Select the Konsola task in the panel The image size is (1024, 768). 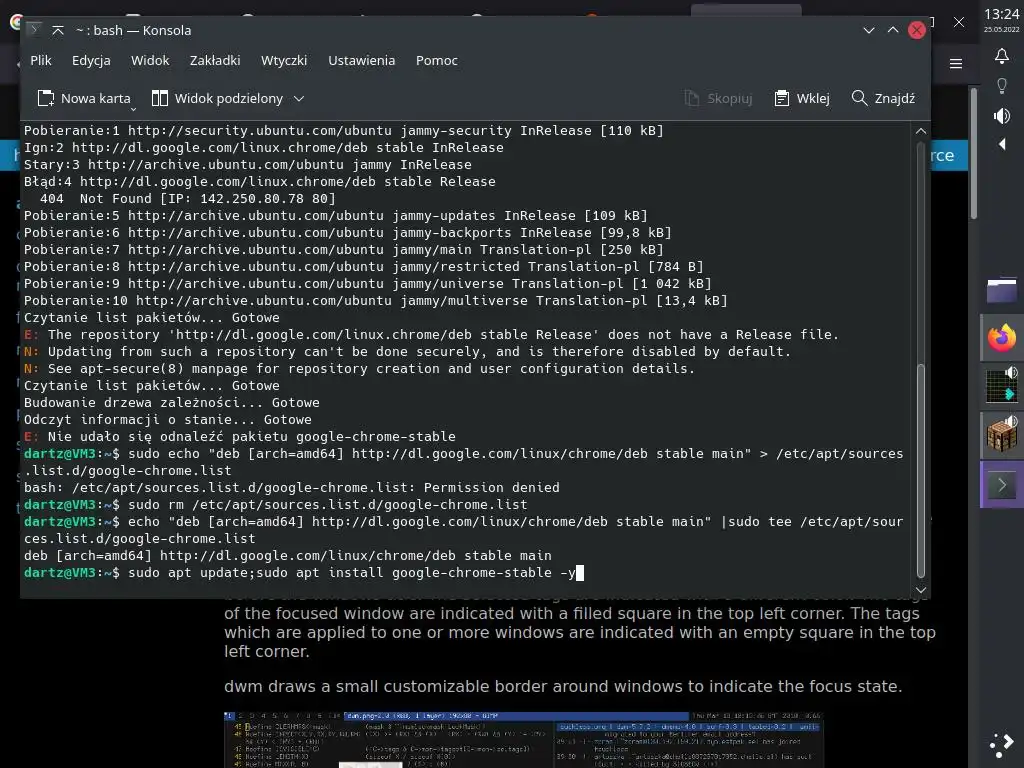pos(1002,484)
